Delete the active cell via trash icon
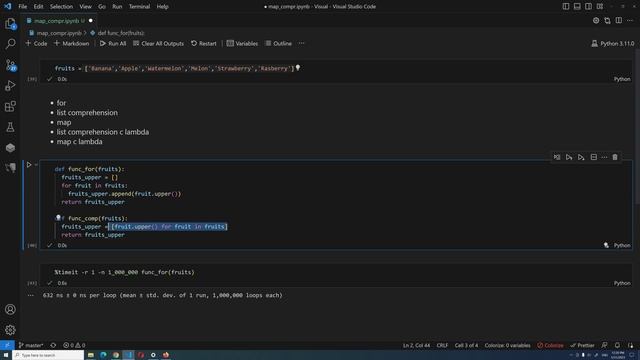Viewport: 640px width, 360px height. click(615, 157)
